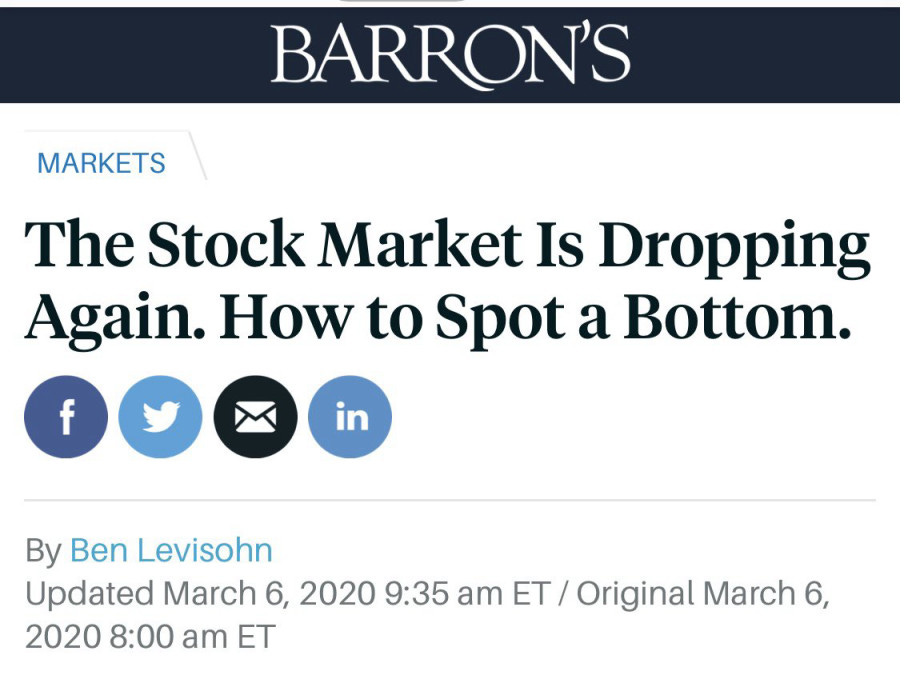Click the 'f' glyph in Facebook circle

67,417
